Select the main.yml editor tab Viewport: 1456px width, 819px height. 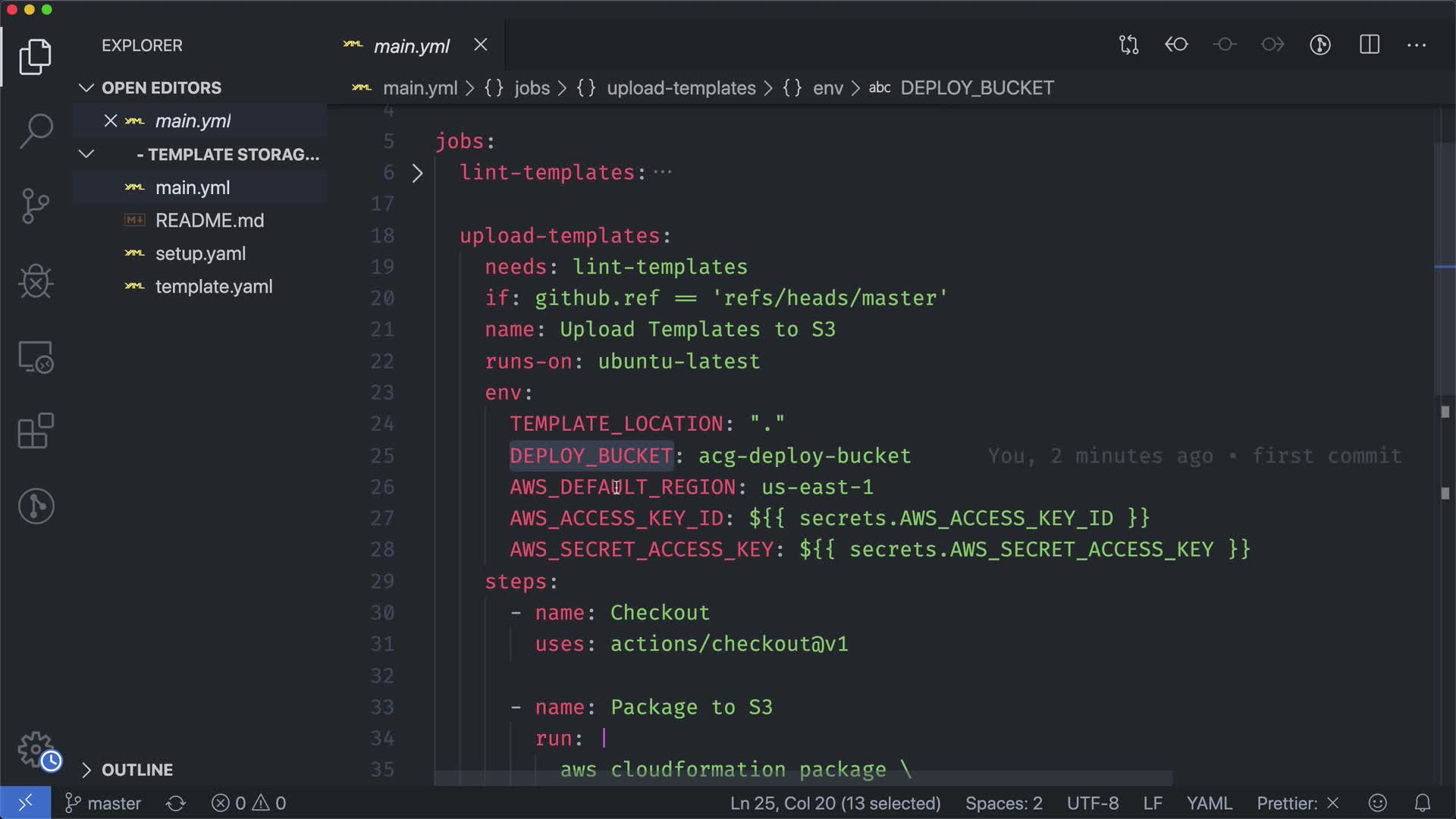[411, 46]
